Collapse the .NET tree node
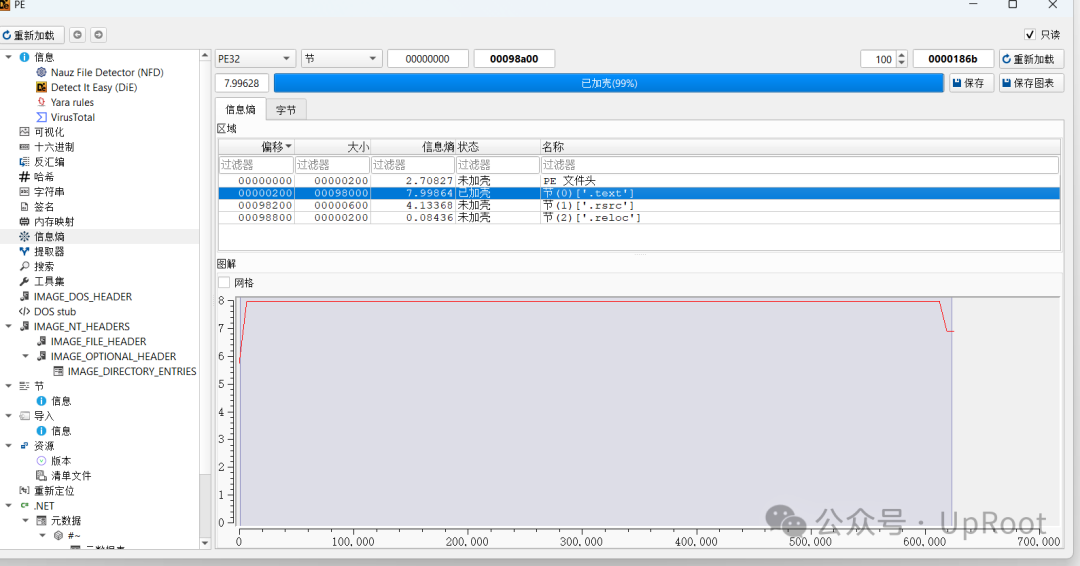 coord(8,506)
